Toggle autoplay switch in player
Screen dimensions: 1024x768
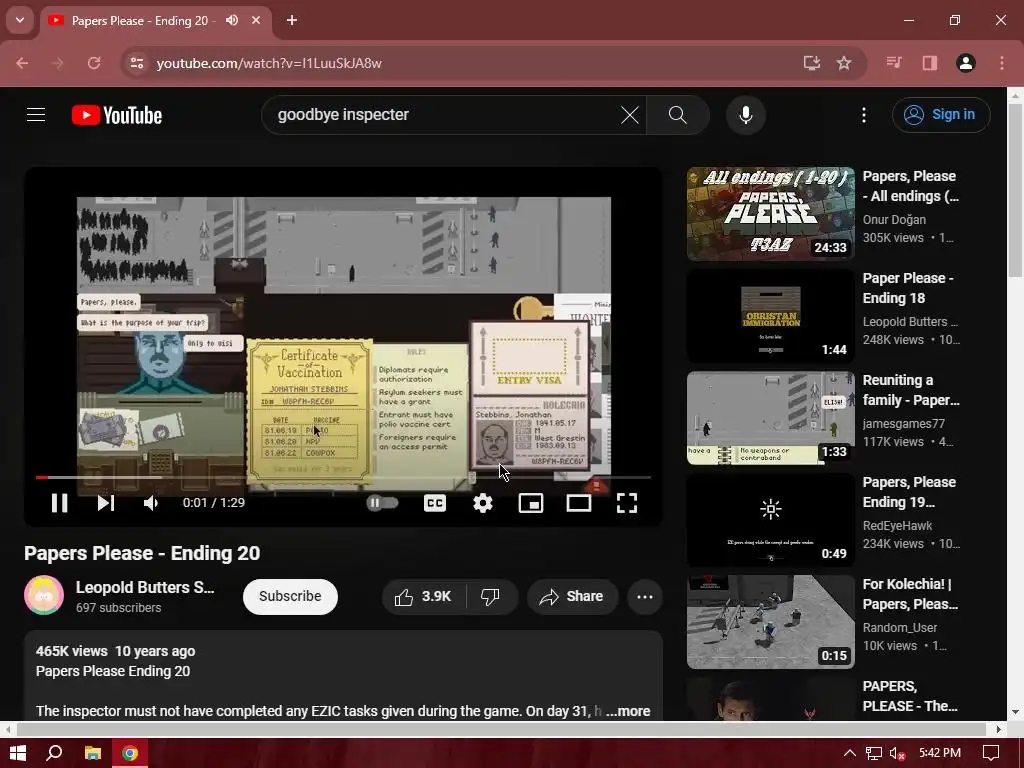point(382,503)
